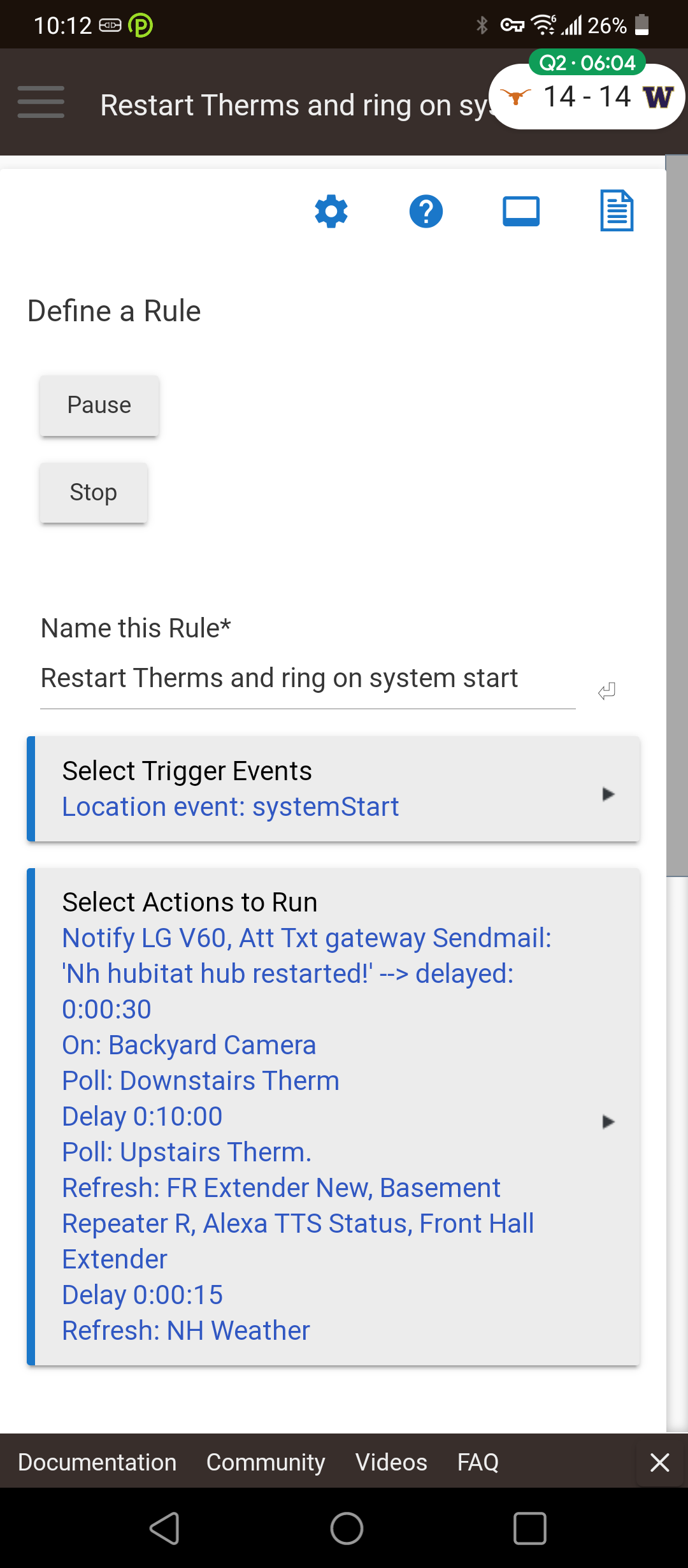Open rule settings gear icon
Image resolution: width=688 pixels, height=1568 pixels.
click(331, 212)
